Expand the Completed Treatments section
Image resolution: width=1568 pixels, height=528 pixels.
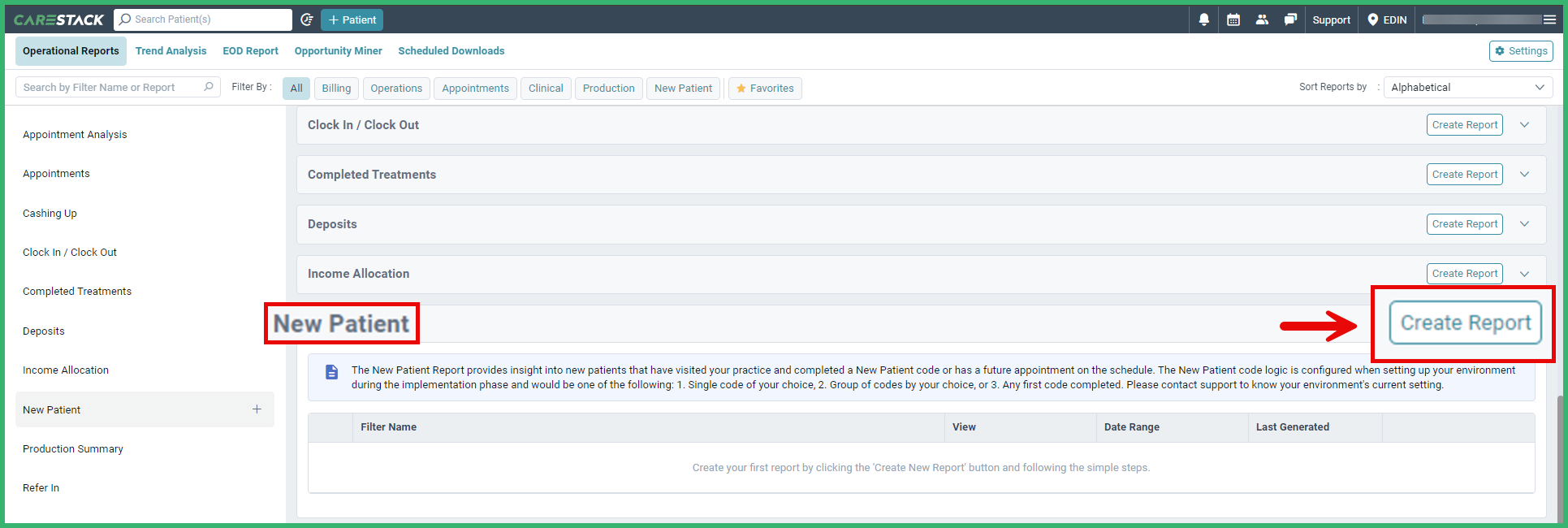pyautogui.click(x=1524, y=175)
